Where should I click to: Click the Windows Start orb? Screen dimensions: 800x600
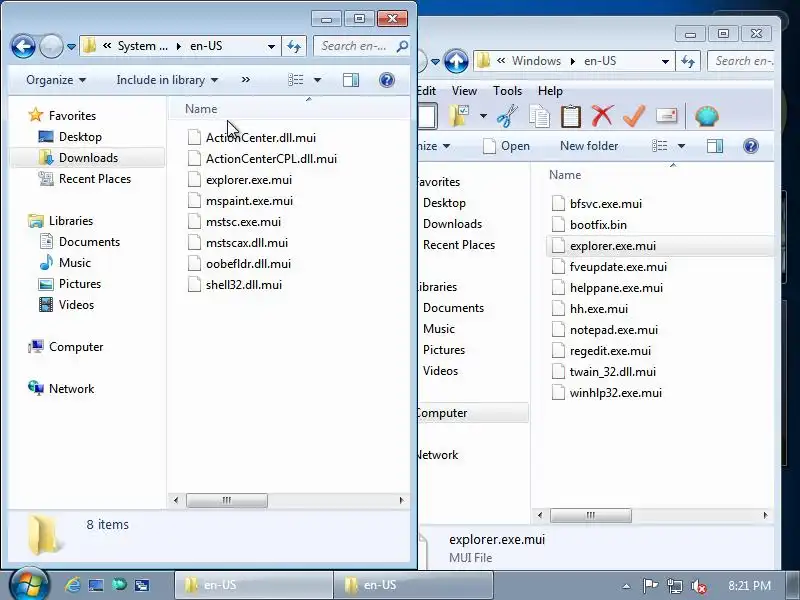coord(29,585)
